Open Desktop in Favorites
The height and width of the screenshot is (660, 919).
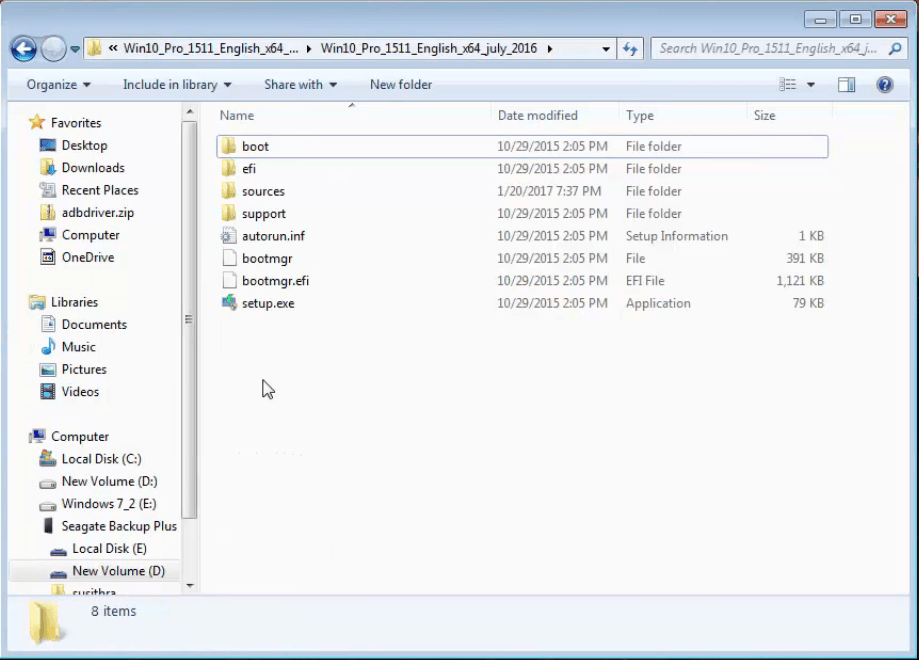(x=84, y=145)
